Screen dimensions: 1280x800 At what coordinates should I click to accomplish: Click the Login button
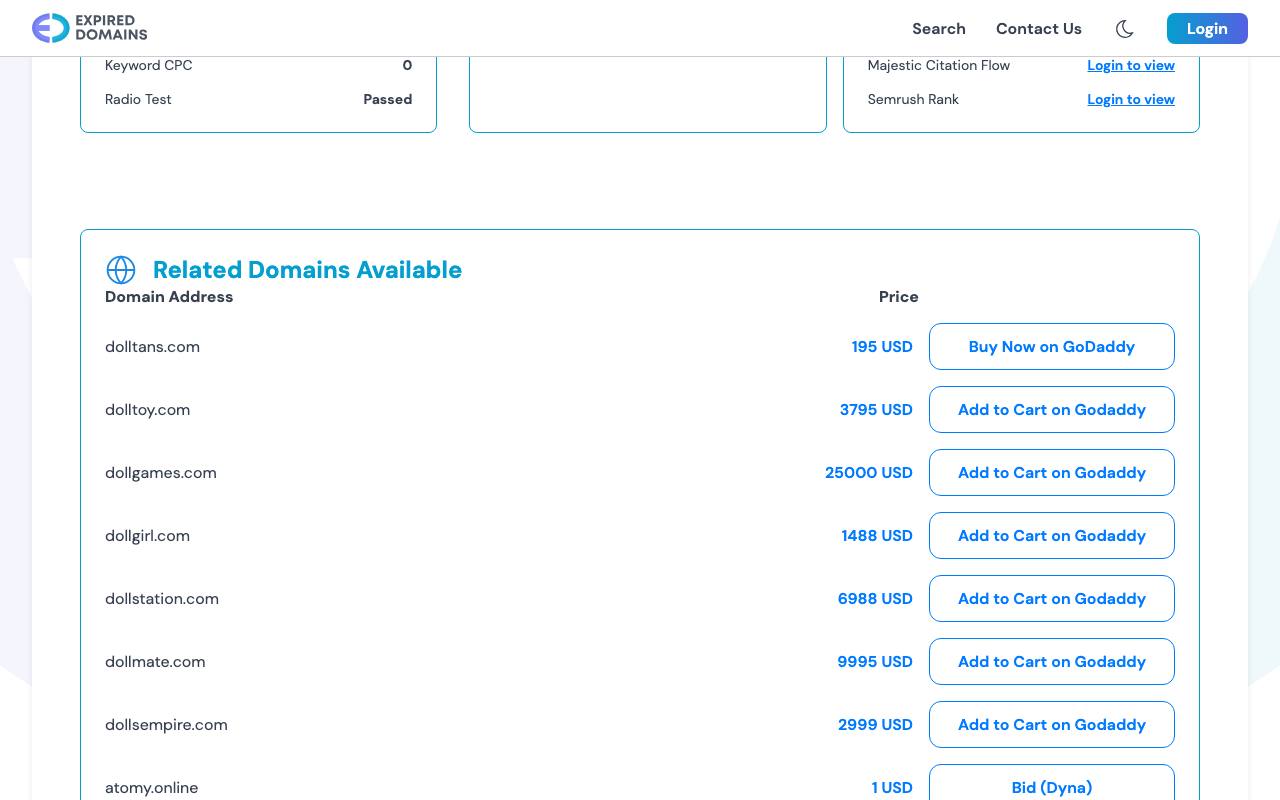(1207, 28)
